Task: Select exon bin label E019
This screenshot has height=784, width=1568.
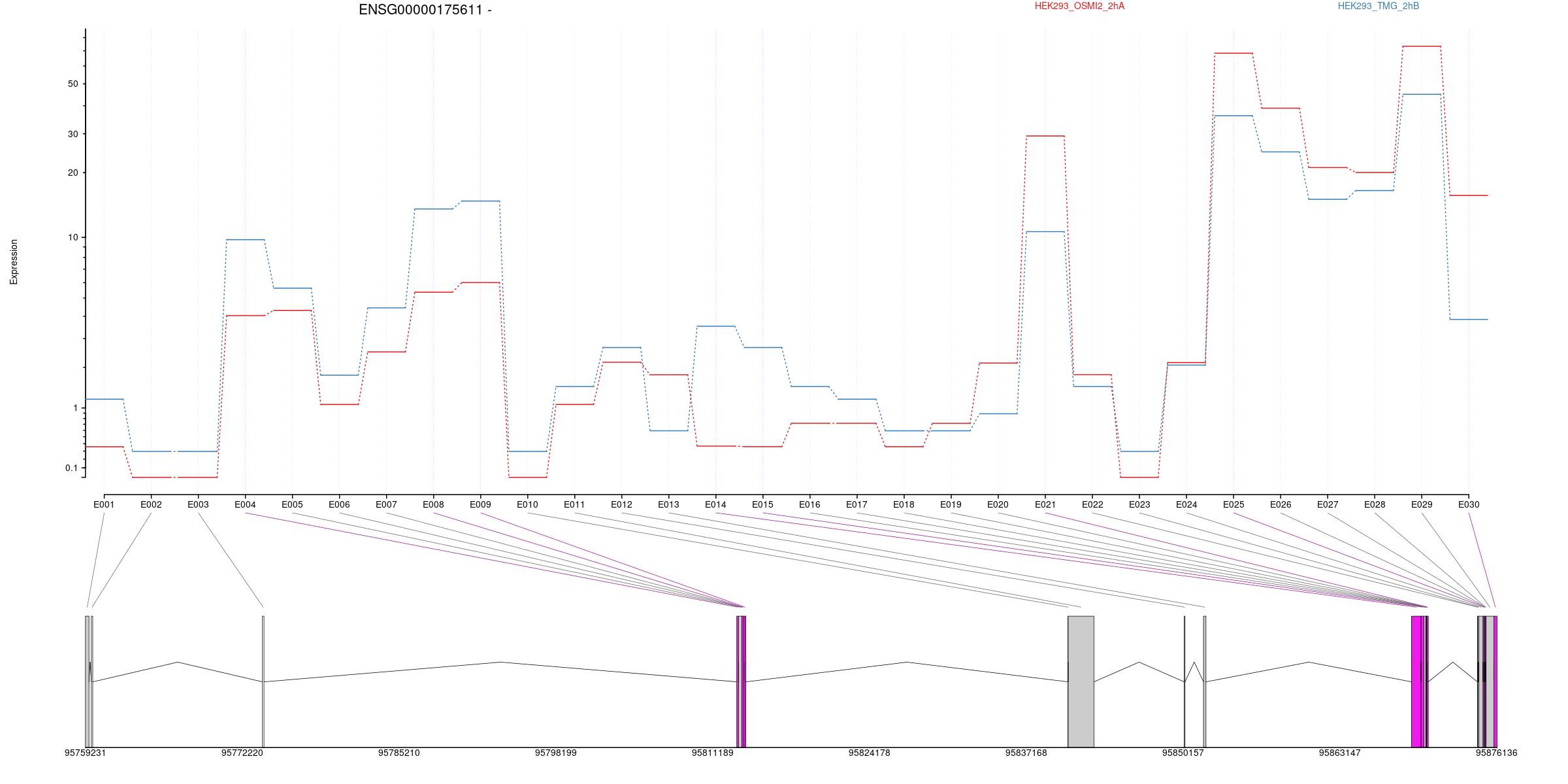Action: (x=951, y=504)
